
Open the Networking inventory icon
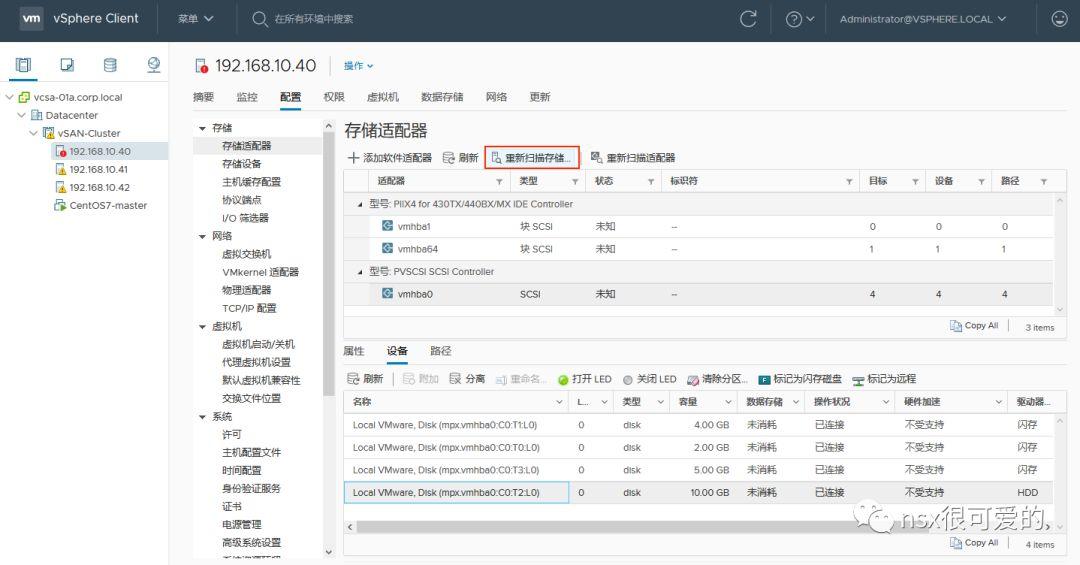click(154, 65)
